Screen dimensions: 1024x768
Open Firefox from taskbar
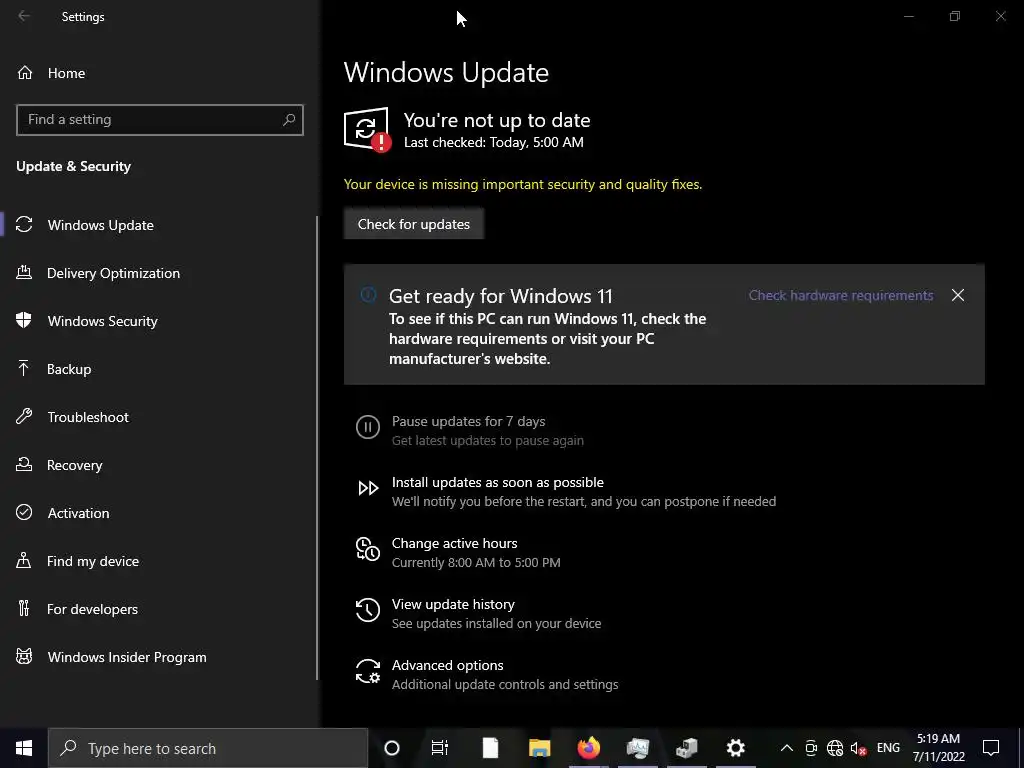point(588,748)
